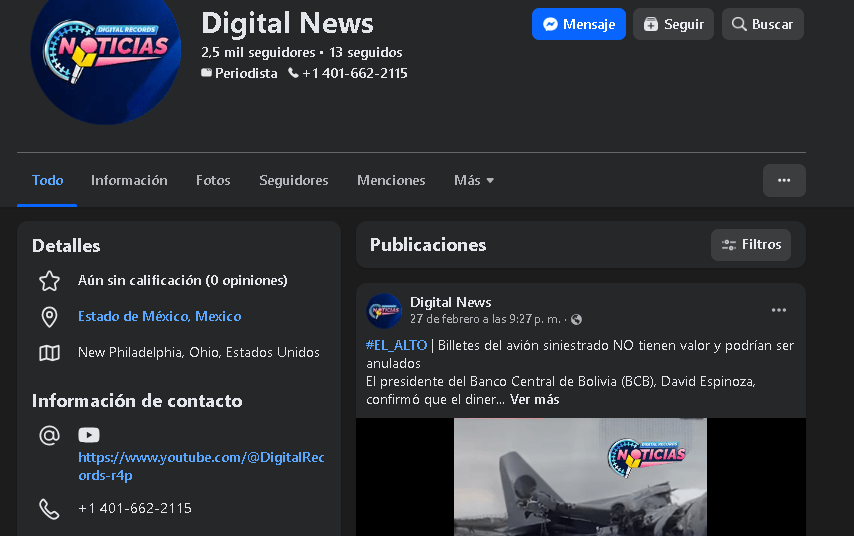
Task: Click the star rating icon in Detalles
Action: (49, 280)
